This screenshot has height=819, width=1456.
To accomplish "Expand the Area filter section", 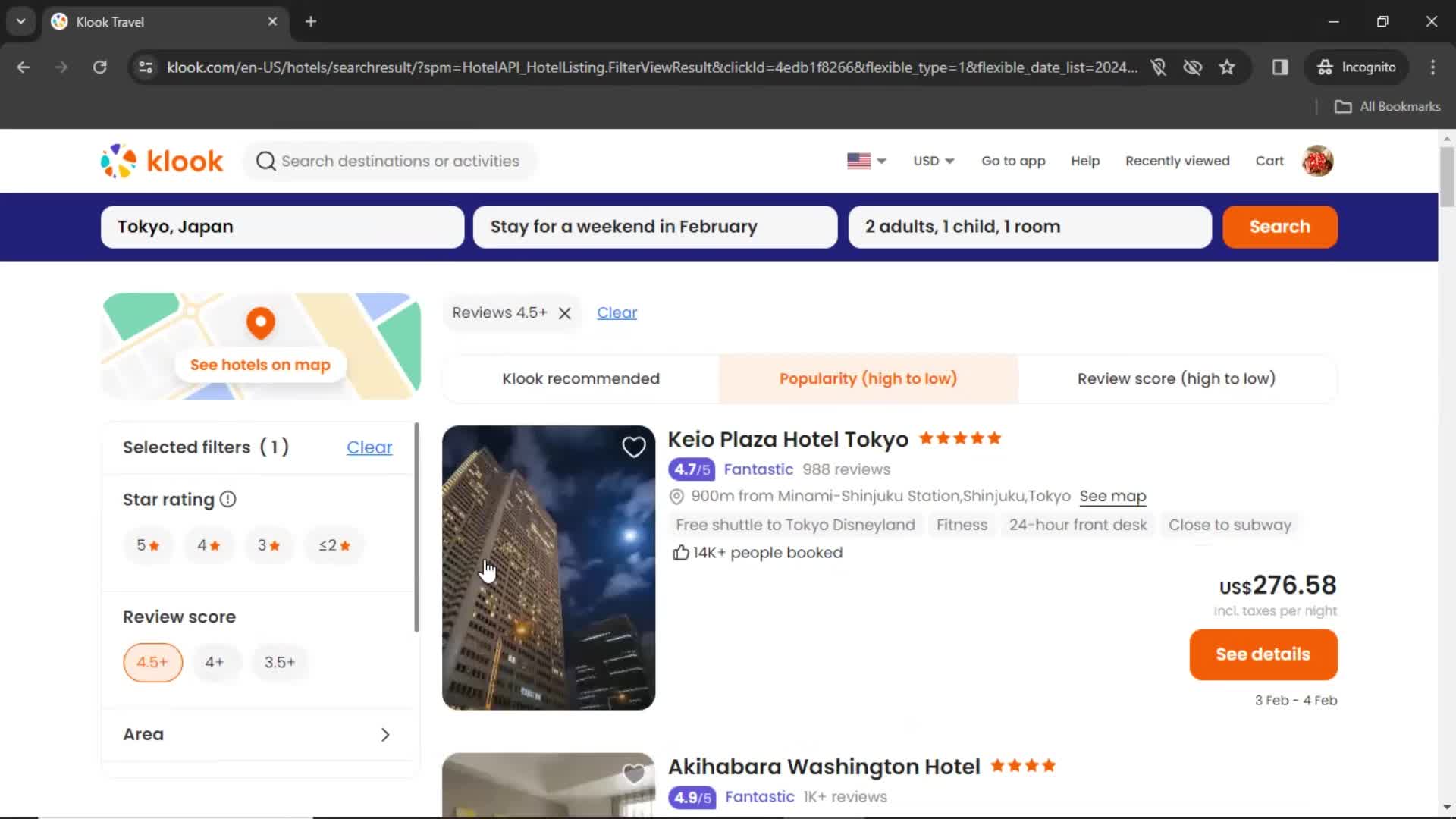I will pos(258,735).
